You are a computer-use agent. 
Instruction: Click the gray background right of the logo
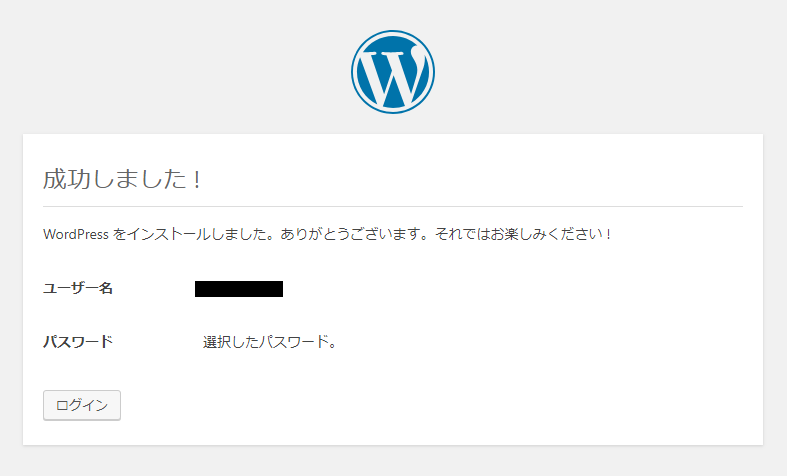tap(610, 72)
